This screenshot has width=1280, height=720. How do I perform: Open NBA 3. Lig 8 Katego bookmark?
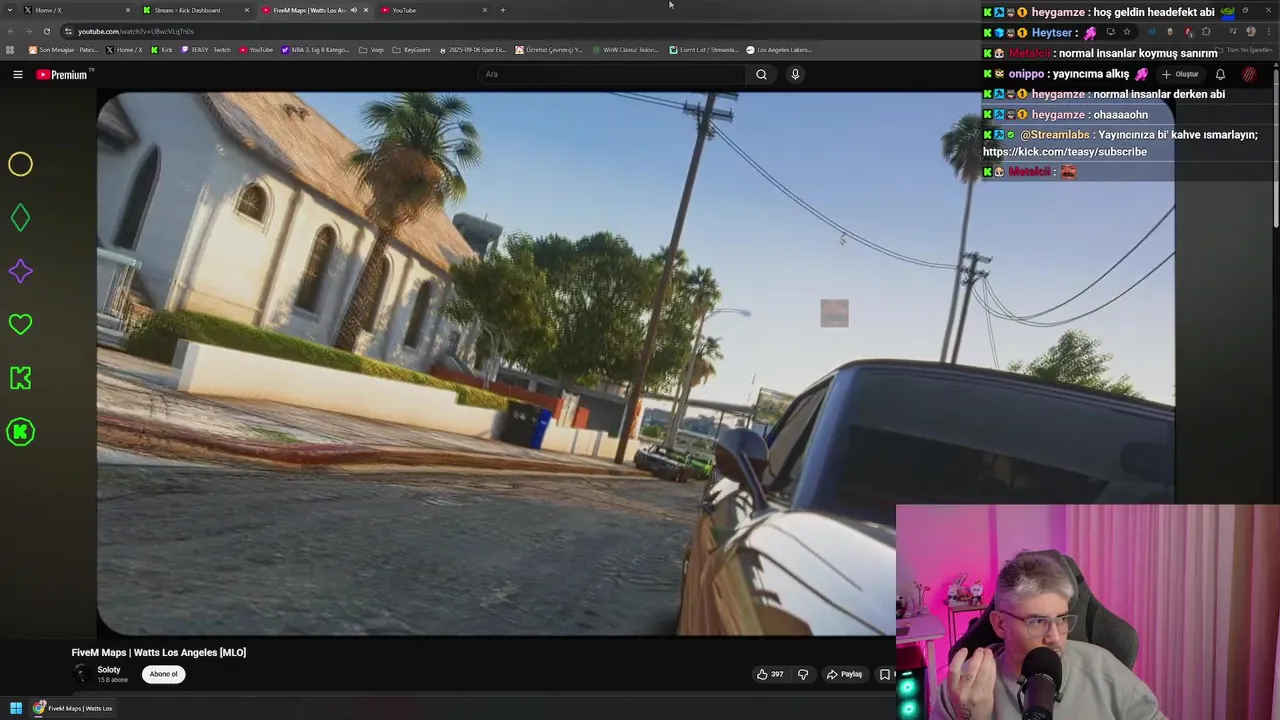[315, 50]
